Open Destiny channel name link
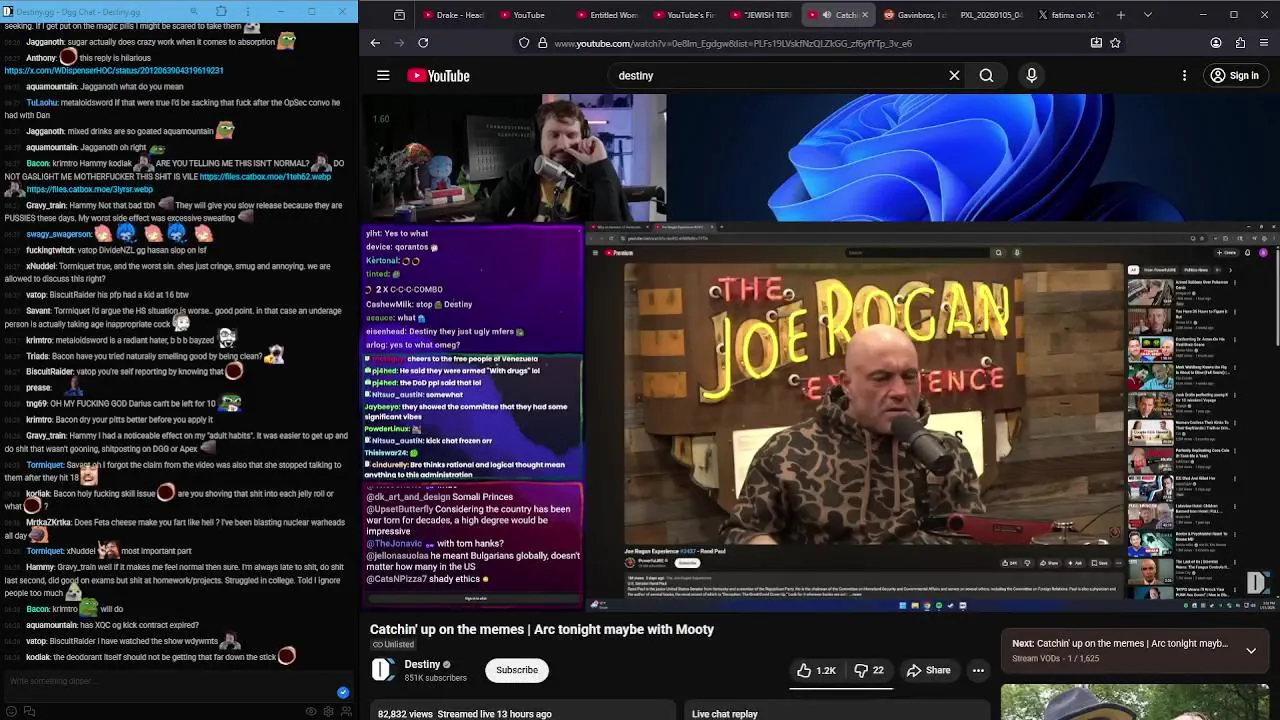The height and width of the screenshot is (720, 1280). [422, 664]
